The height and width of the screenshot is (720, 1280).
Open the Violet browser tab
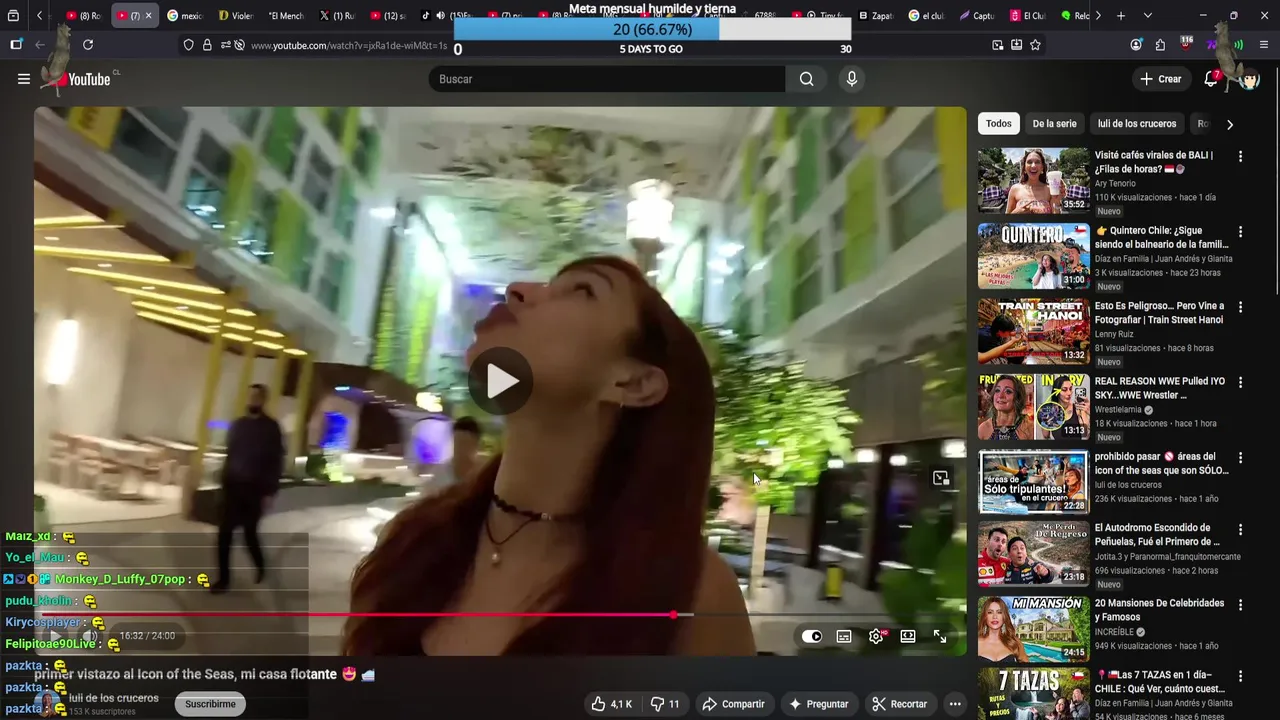235,16
